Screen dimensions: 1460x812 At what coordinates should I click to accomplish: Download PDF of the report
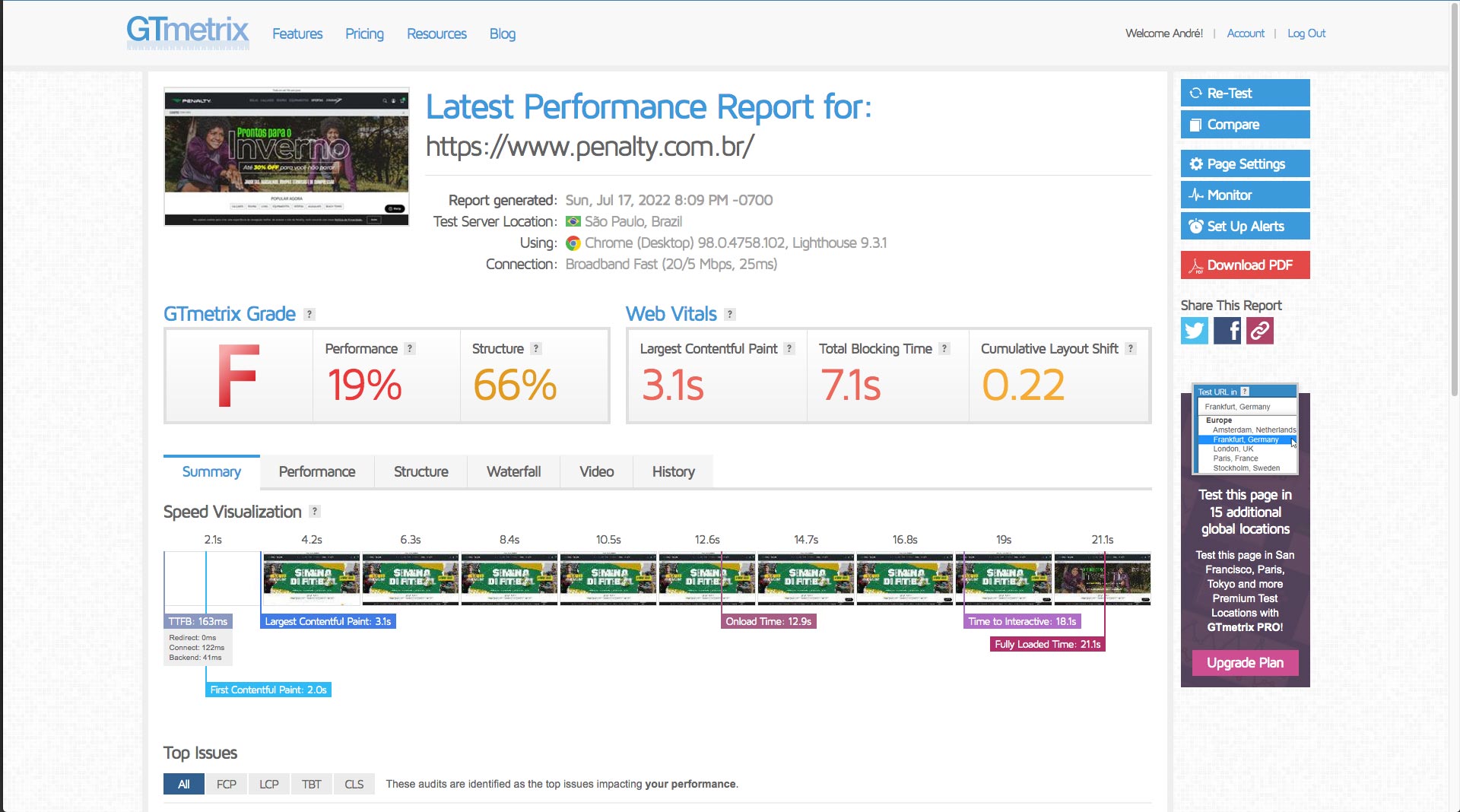[1245, 265]
